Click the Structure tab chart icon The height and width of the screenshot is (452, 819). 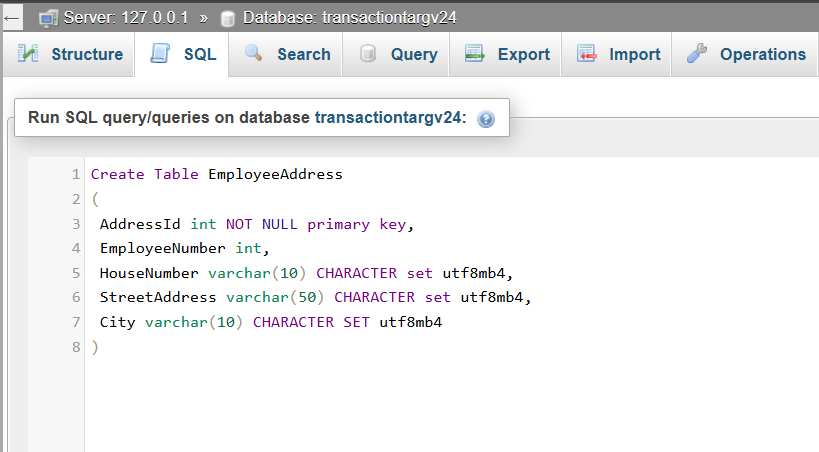(28, 53)
